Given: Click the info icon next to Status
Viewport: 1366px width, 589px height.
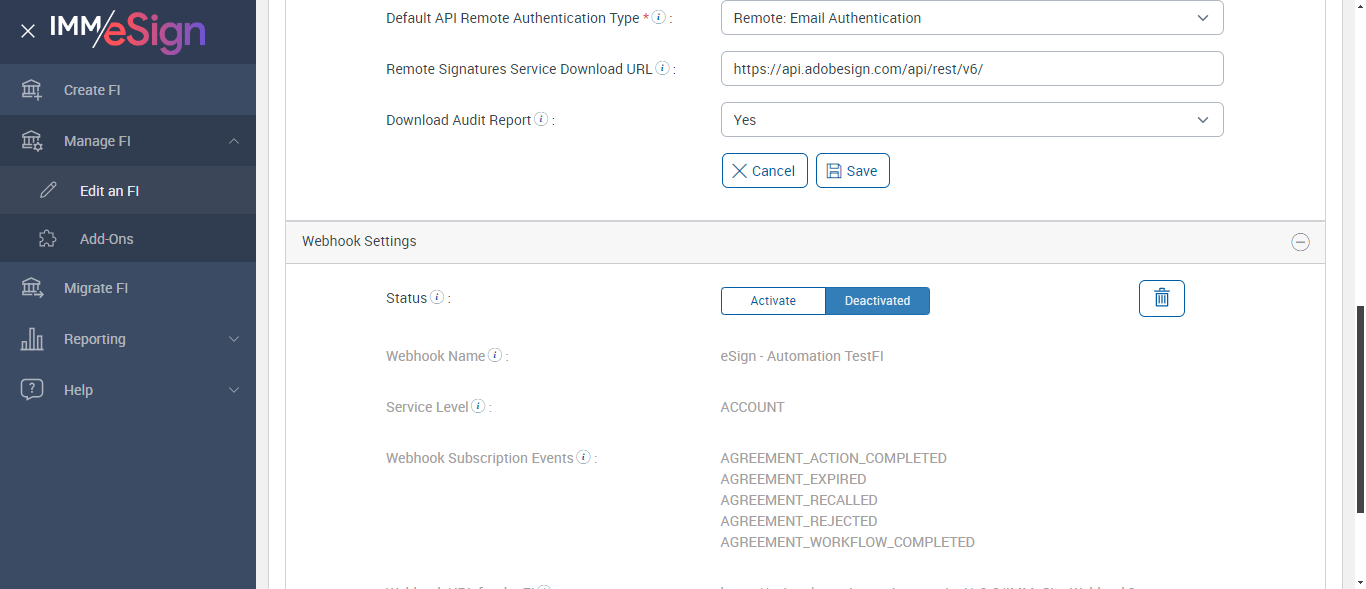Looking at the screenshot, I should 437,297.
